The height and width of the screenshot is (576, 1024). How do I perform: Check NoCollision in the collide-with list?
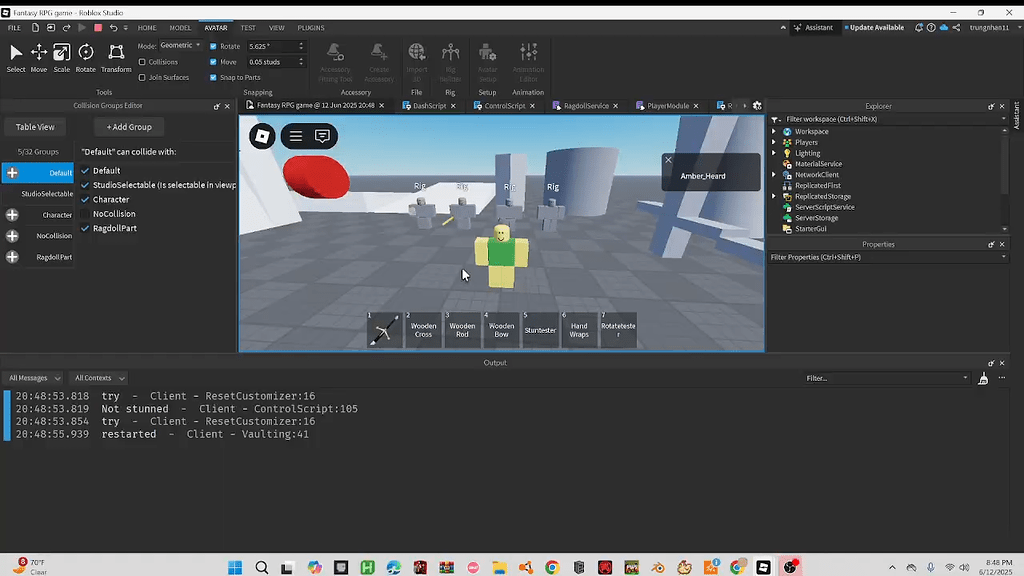85,214
